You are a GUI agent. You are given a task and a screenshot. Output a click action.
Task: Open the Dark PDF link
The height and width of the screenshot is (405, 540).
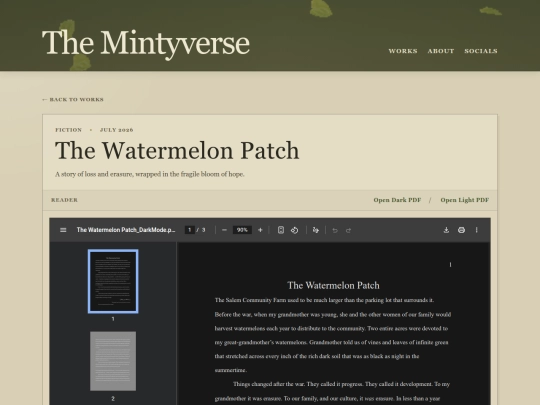coord(397,200)
